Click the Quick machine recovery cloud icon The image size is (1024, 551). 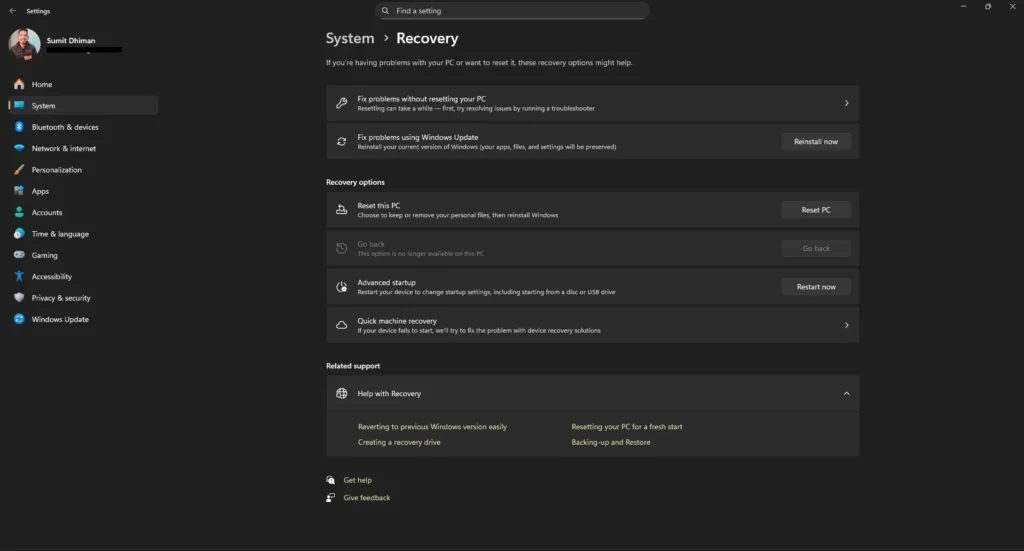(x=342, y=325)
